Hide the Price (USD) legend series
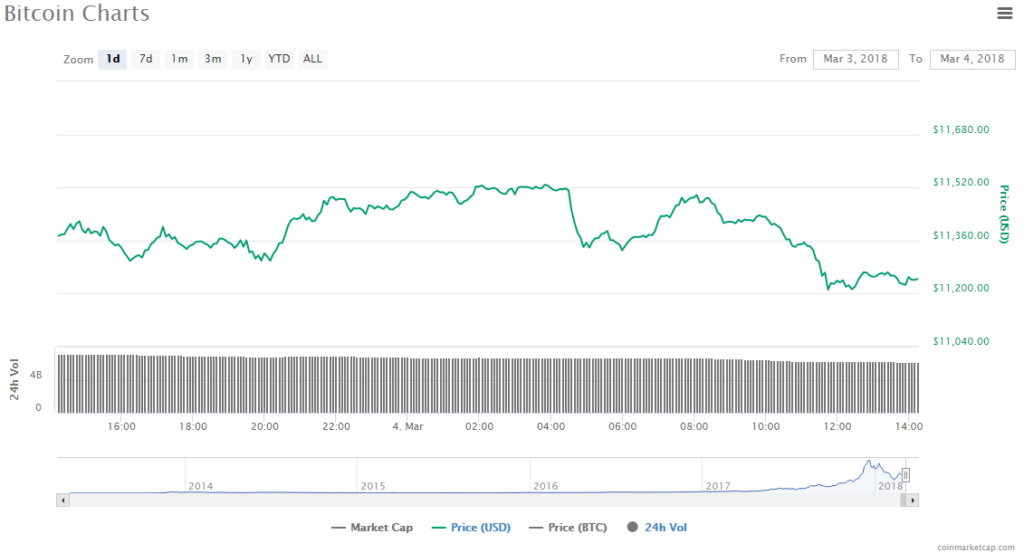1024x553 pixels. pyautogui.click(x=471, y=527)
